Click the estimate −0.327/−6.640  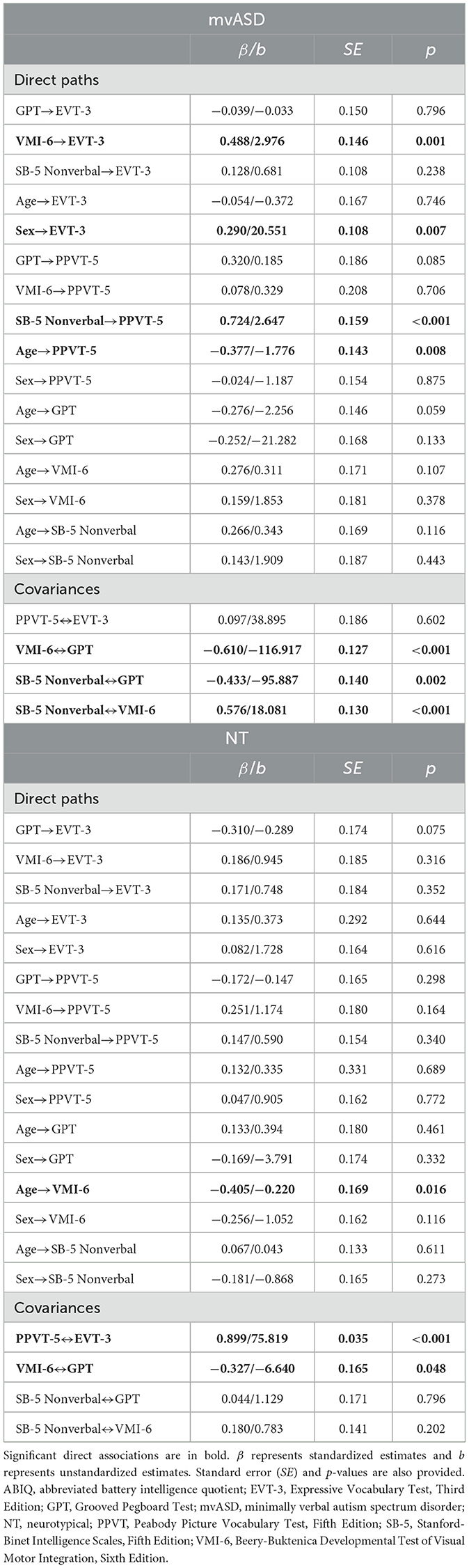(x=252, y=1368)
